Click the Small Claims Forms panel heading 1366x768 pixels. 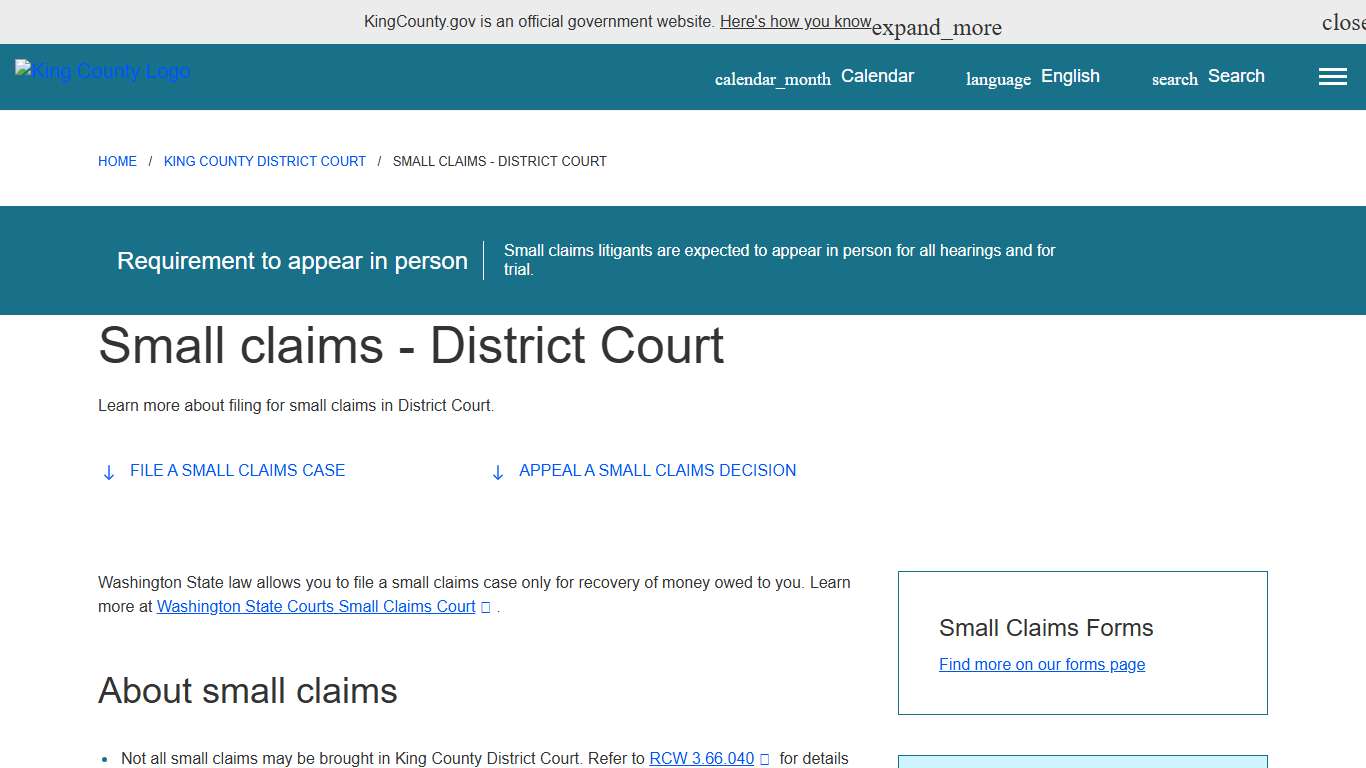[x=1046, y=628]
